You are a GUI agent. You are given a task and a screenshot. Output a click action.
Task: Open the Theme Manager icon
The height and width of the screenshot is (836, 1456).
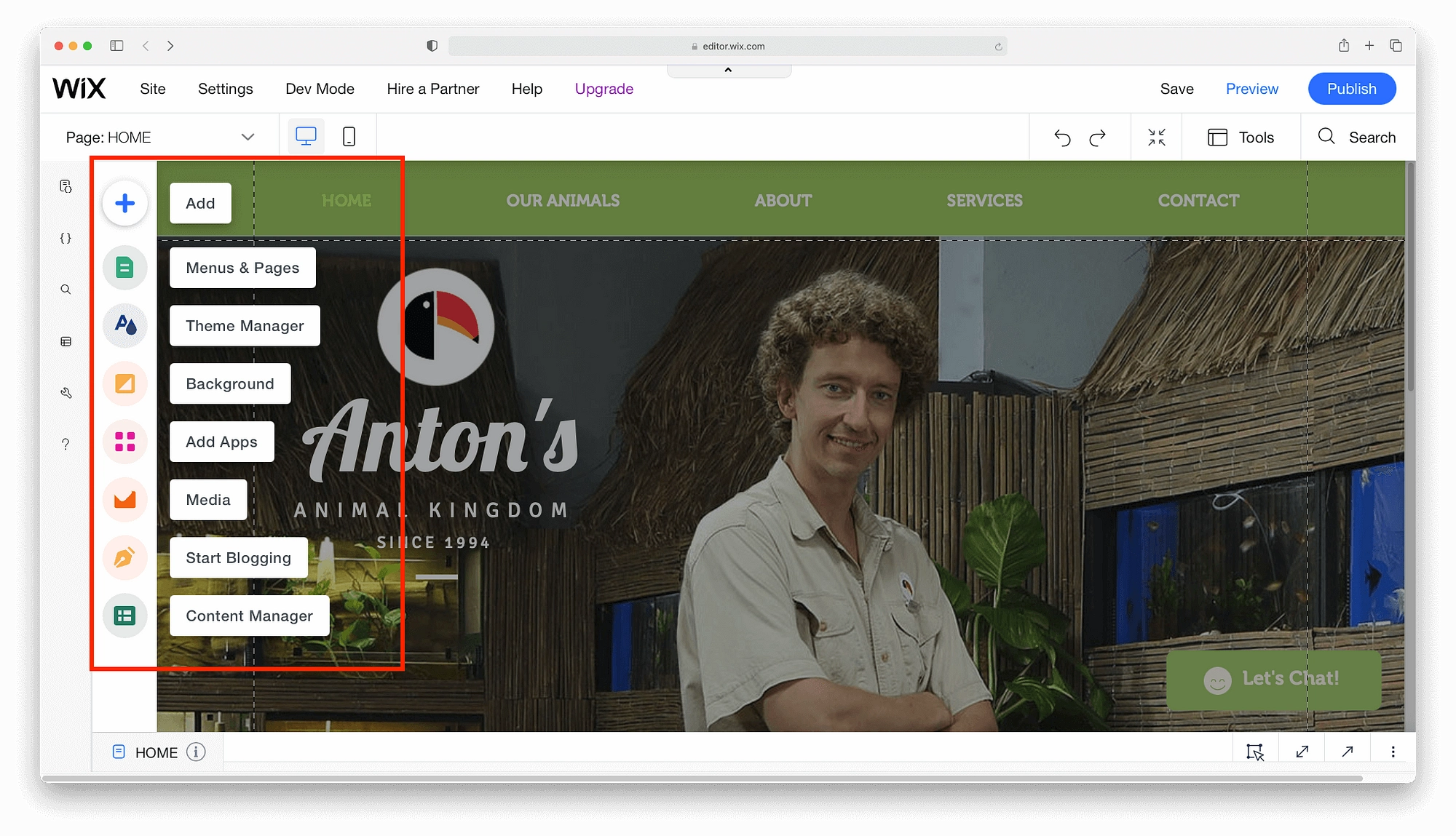[124, 325]
